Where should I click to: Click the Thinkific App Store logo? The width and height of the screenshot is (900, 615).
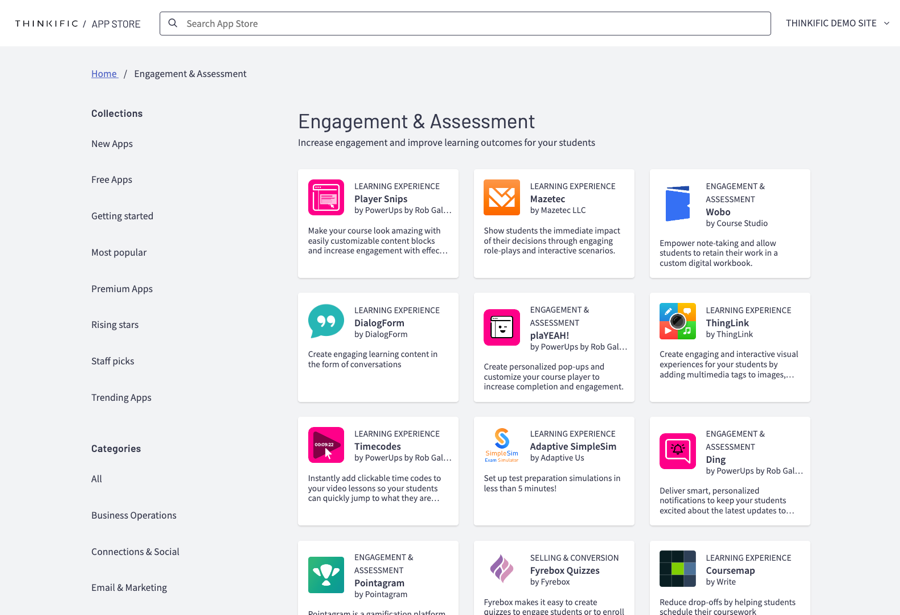point(77,23)
